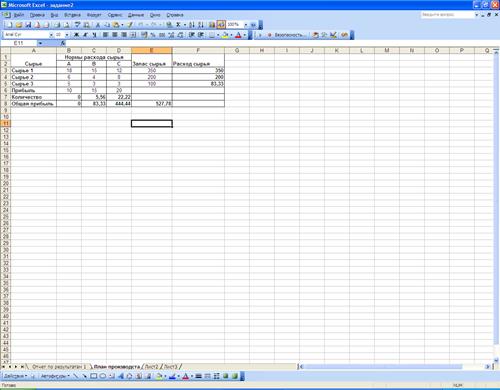500x390 pixels.
Task: Click Decrease Decimal icon
Action: tap(180, 35)
